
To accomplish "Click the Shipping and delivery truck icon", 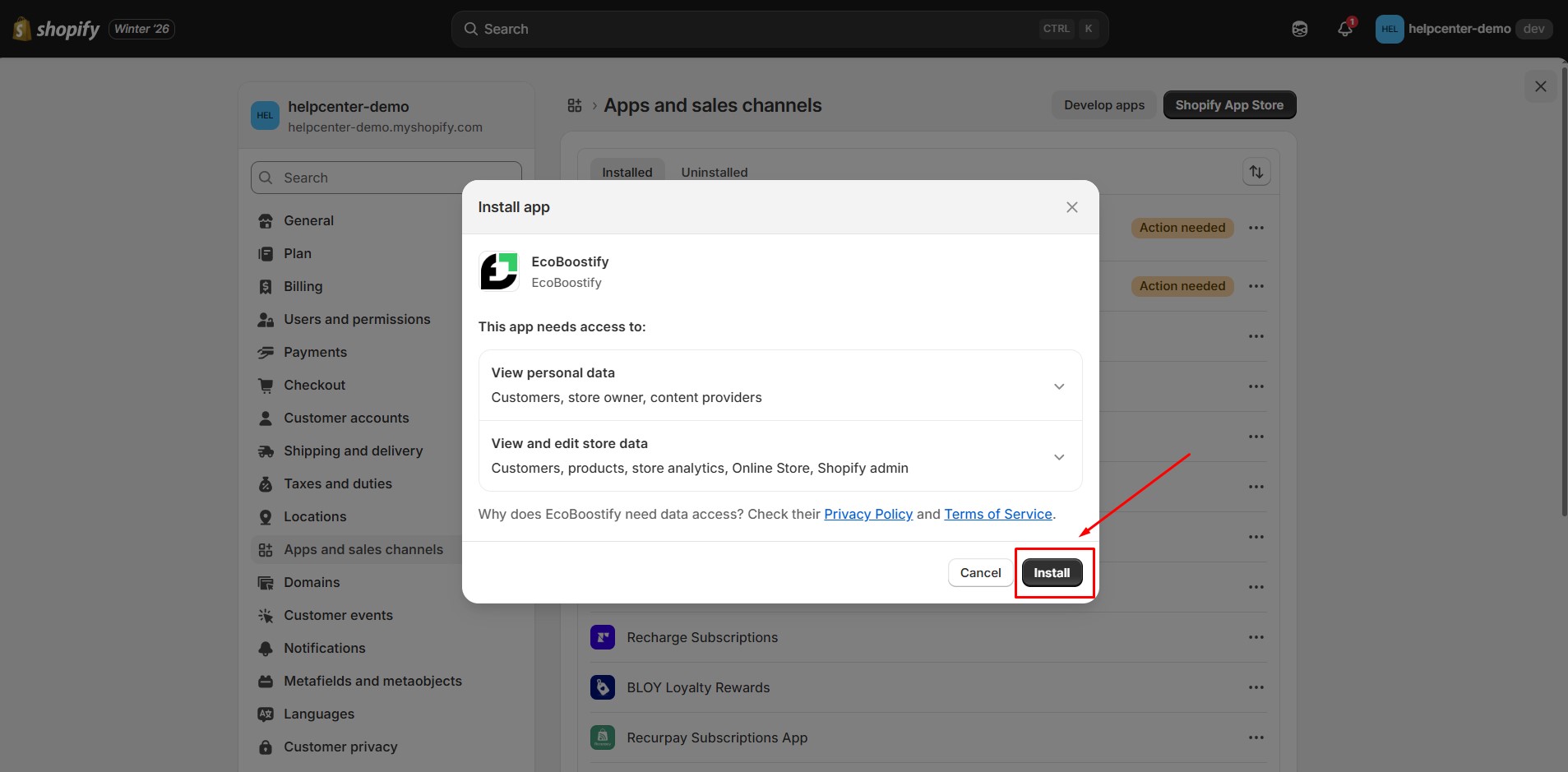I will [x=265, y=451].
